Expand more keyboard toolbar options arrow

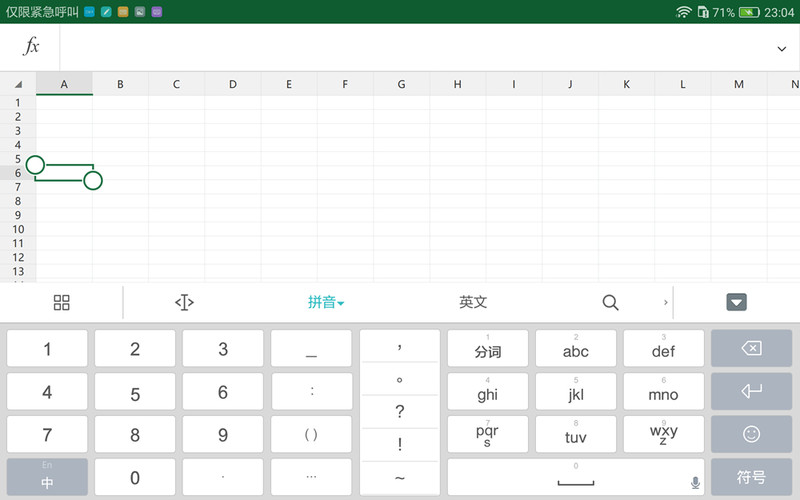[666, 303]
